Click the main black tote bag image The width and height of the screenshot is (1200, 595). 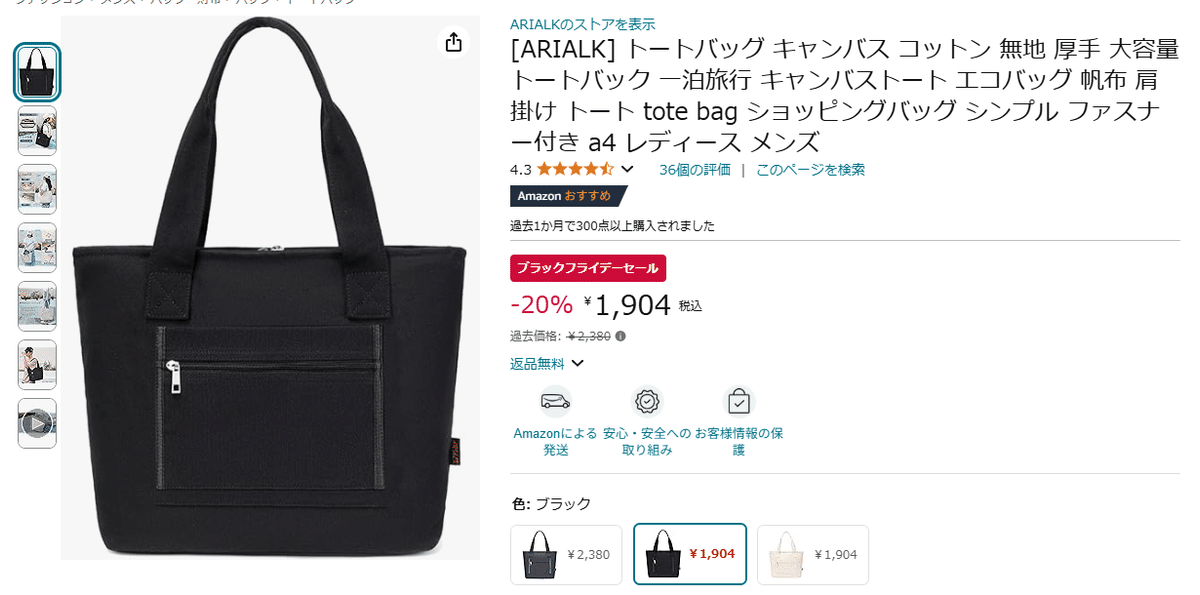270,288
